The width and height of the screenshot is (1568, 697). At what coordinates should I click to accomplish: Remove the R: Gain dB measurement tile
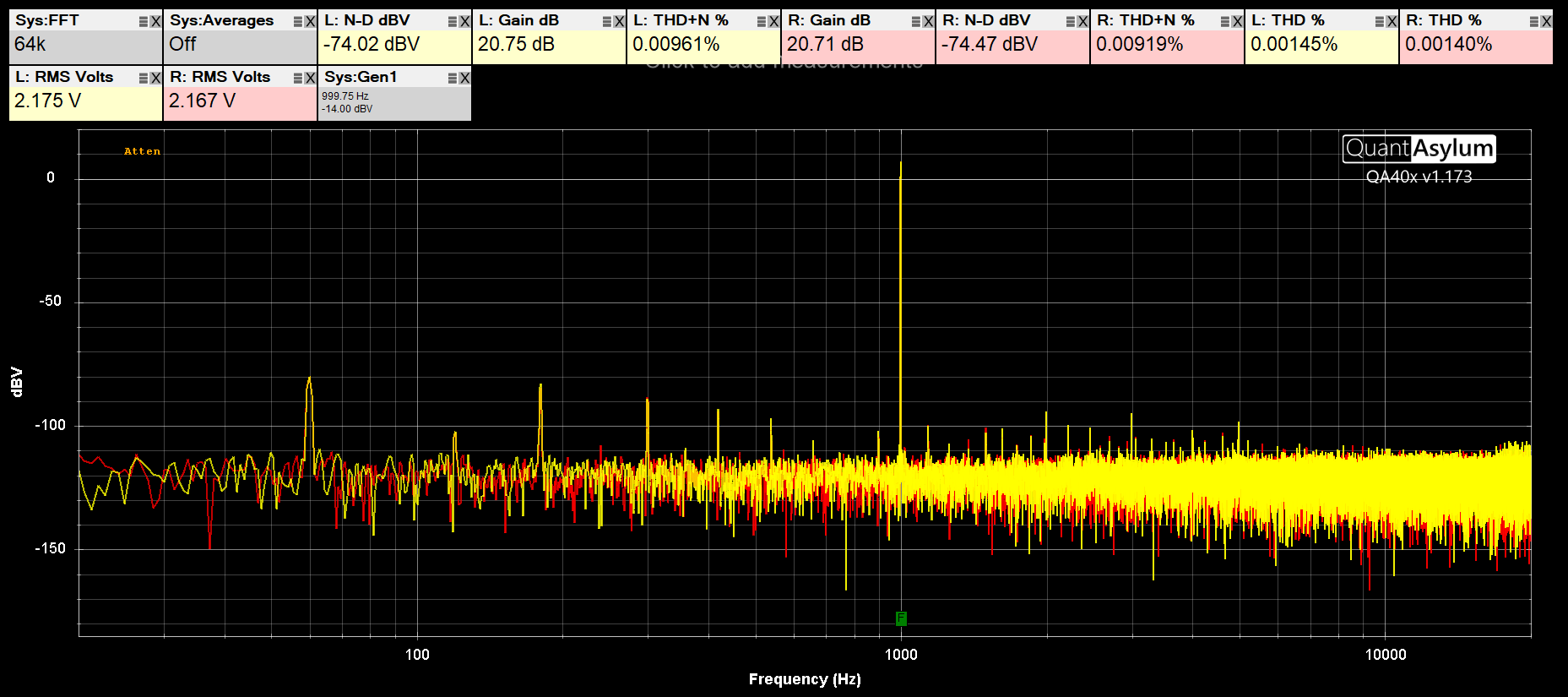point(928,21)
